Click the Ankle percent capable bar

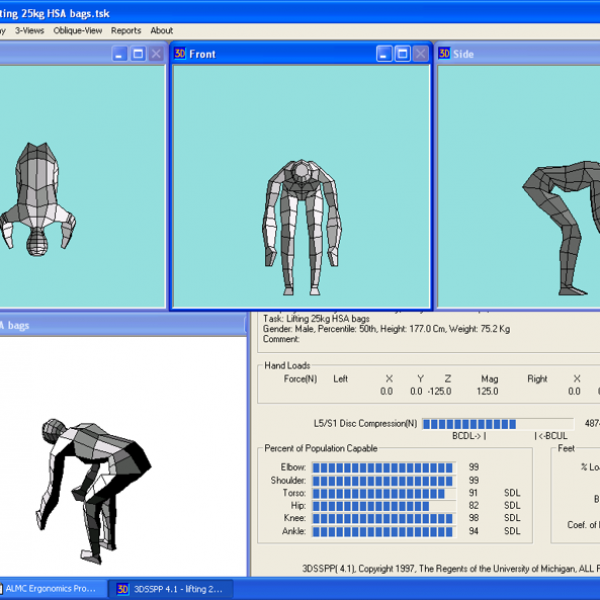click(384, 531)
